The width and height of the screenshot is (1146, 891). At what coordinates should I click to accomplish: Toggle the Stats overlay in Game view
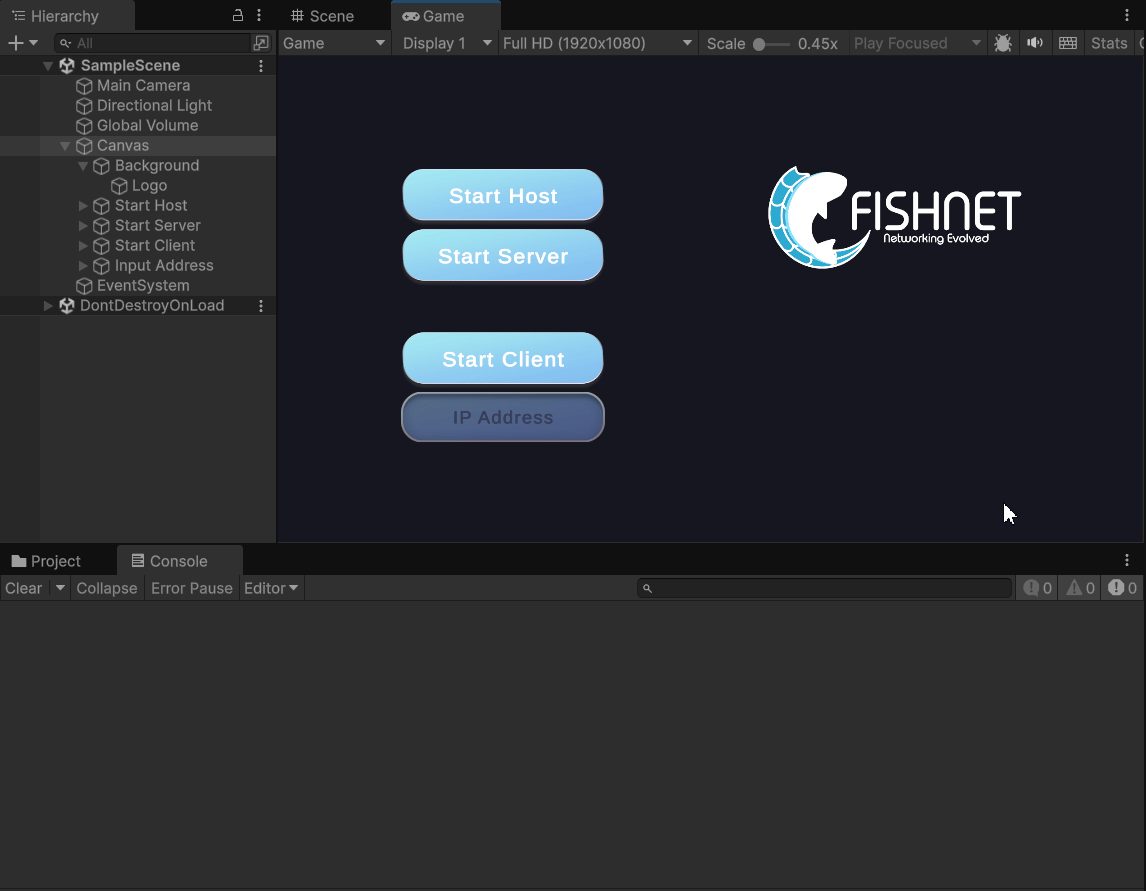point(1108,43)
